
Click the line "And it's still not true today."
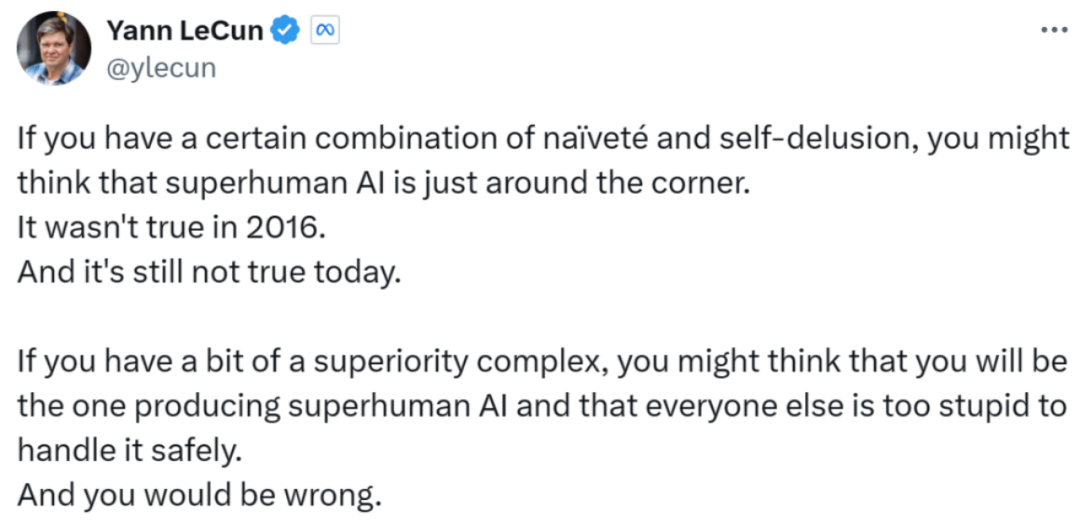pos(208,272)
